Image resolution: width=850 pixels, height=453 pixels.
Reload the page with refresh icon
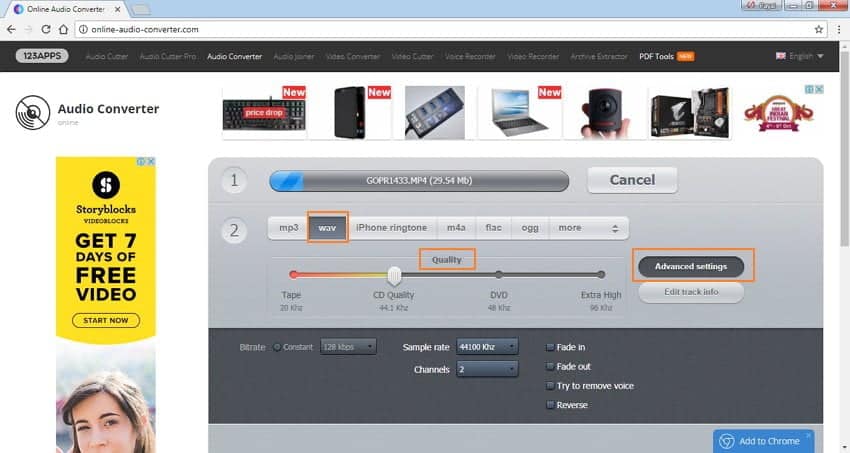coord(46,29)
